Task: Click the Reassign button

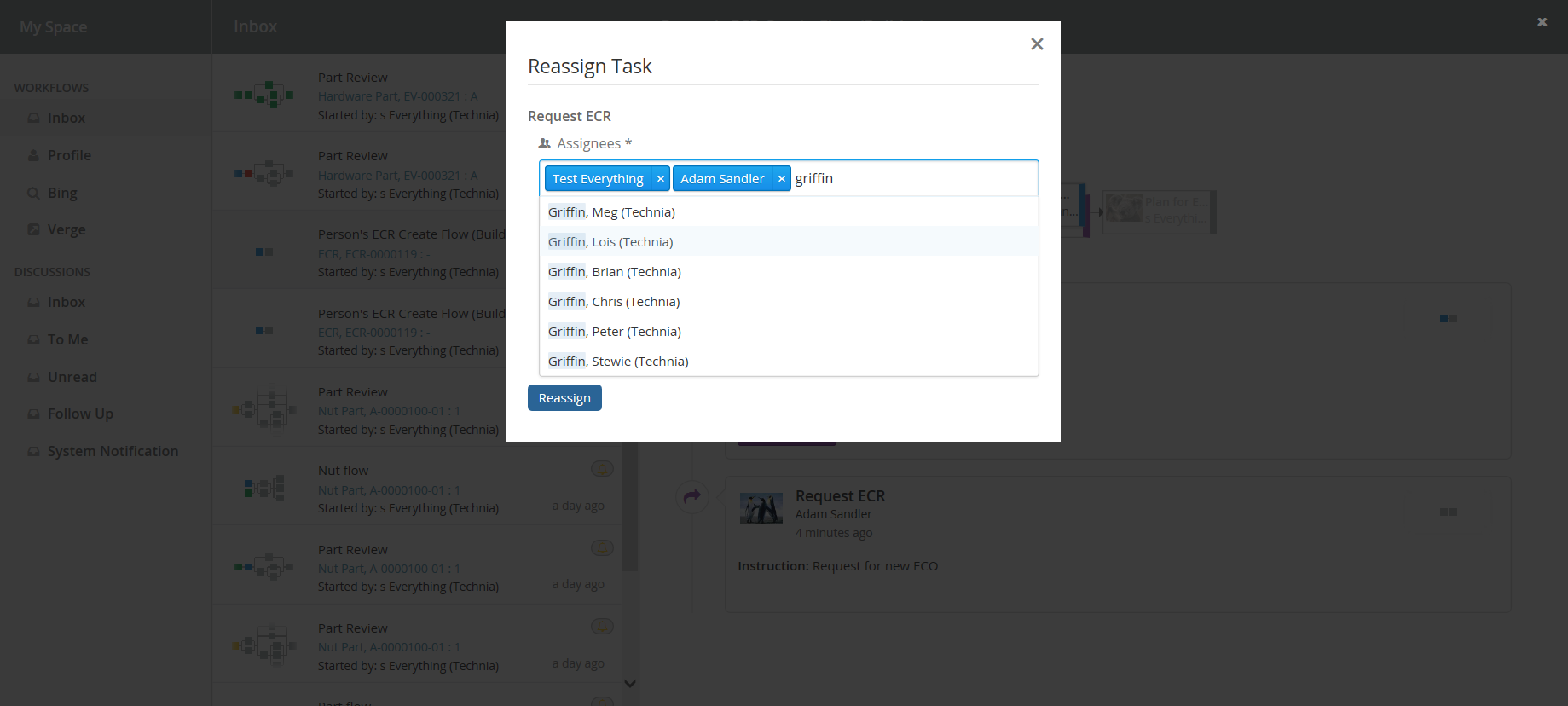Action: [x=564, y=398]
